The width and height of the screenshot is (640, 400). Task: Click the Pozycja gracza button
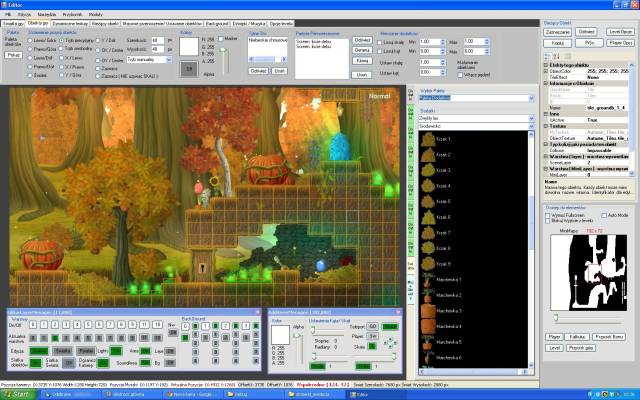pos(581,348)
